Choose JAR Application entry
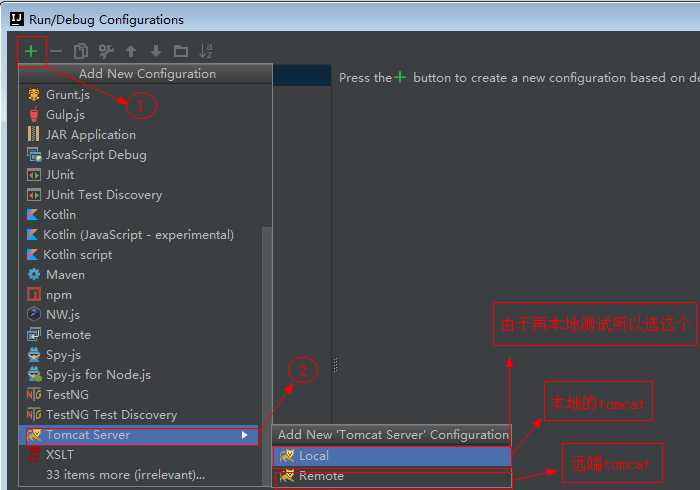700x490 pixels. [140, 135]
